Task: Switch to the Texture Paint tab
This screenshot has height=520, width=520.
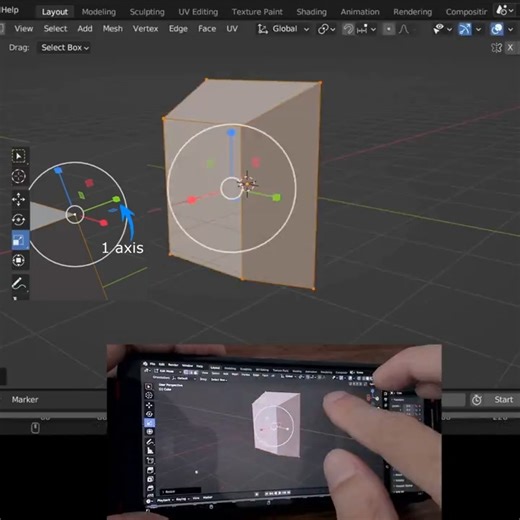Action: (257, 12)
